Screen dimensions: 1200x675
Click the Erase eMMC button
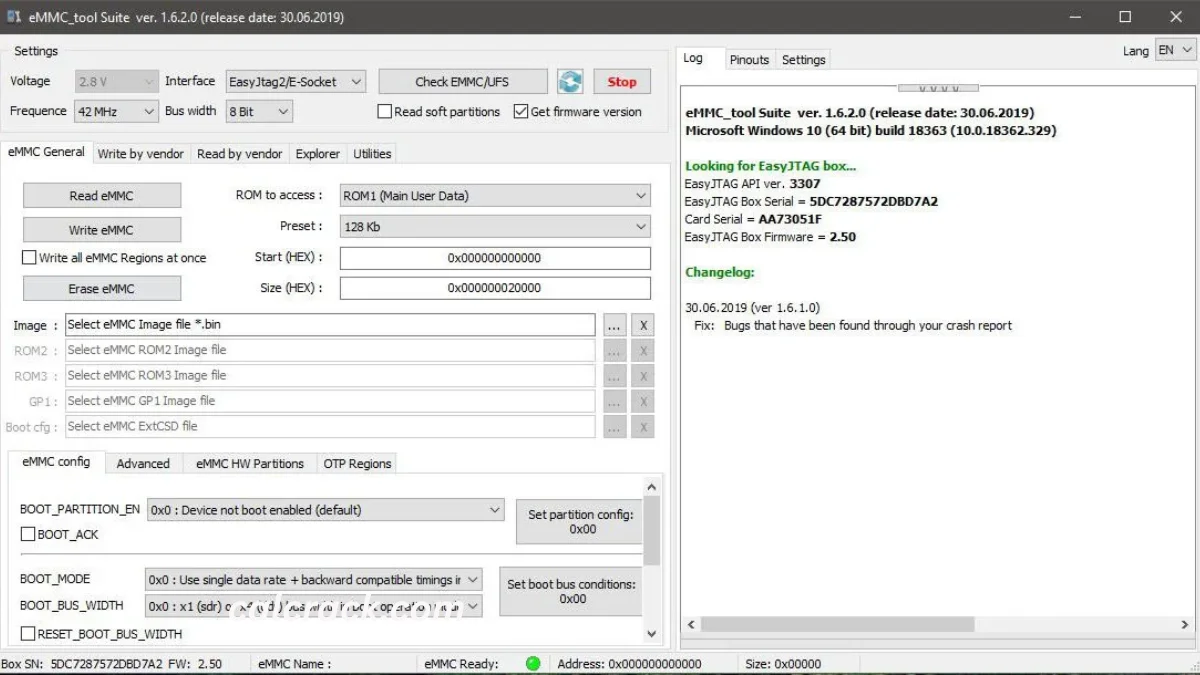(x=101, y=289)
